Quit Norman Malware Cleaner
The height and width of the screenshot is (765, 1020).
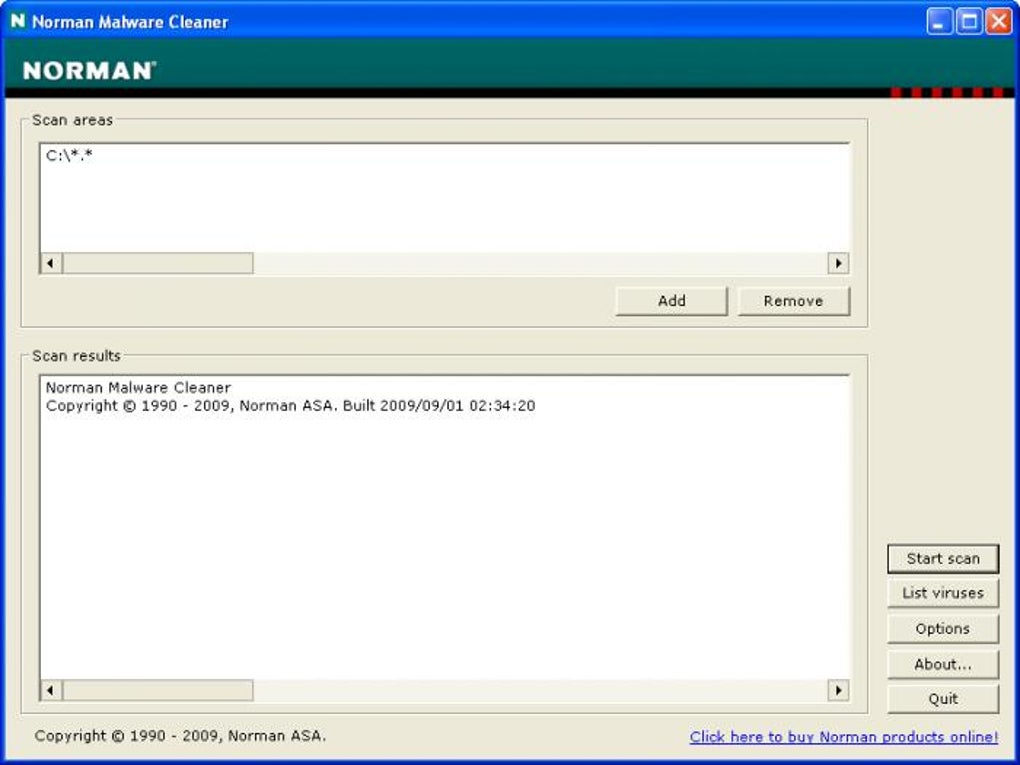(943, 699)
